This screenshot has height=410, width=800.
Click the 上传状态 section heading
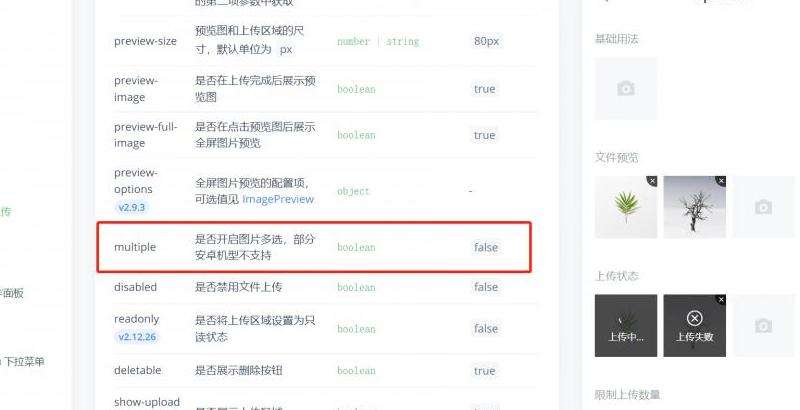(616, 276)
